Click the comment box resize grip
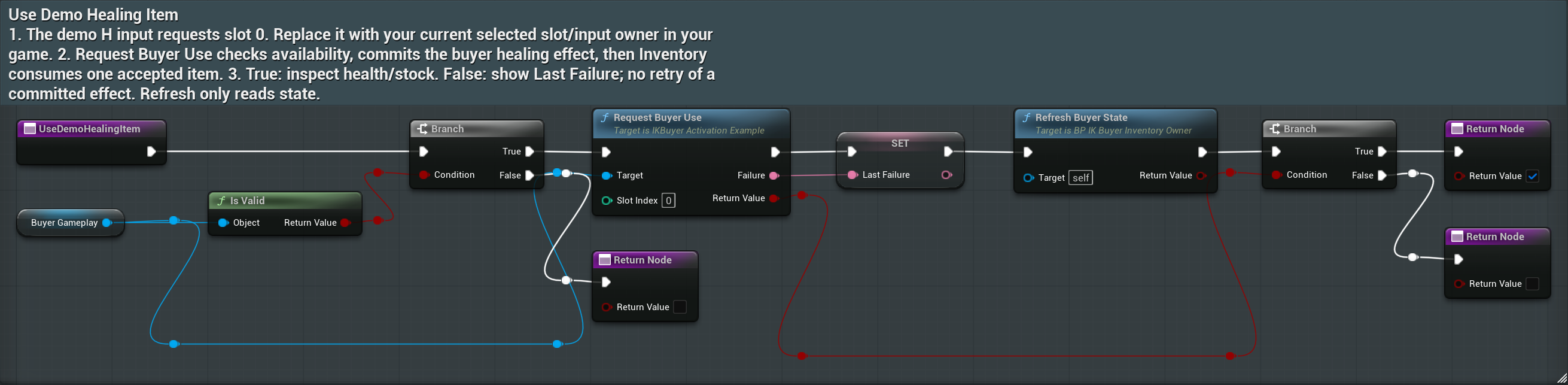Viewport: 1568px width, 385px height. point(1561,378)
